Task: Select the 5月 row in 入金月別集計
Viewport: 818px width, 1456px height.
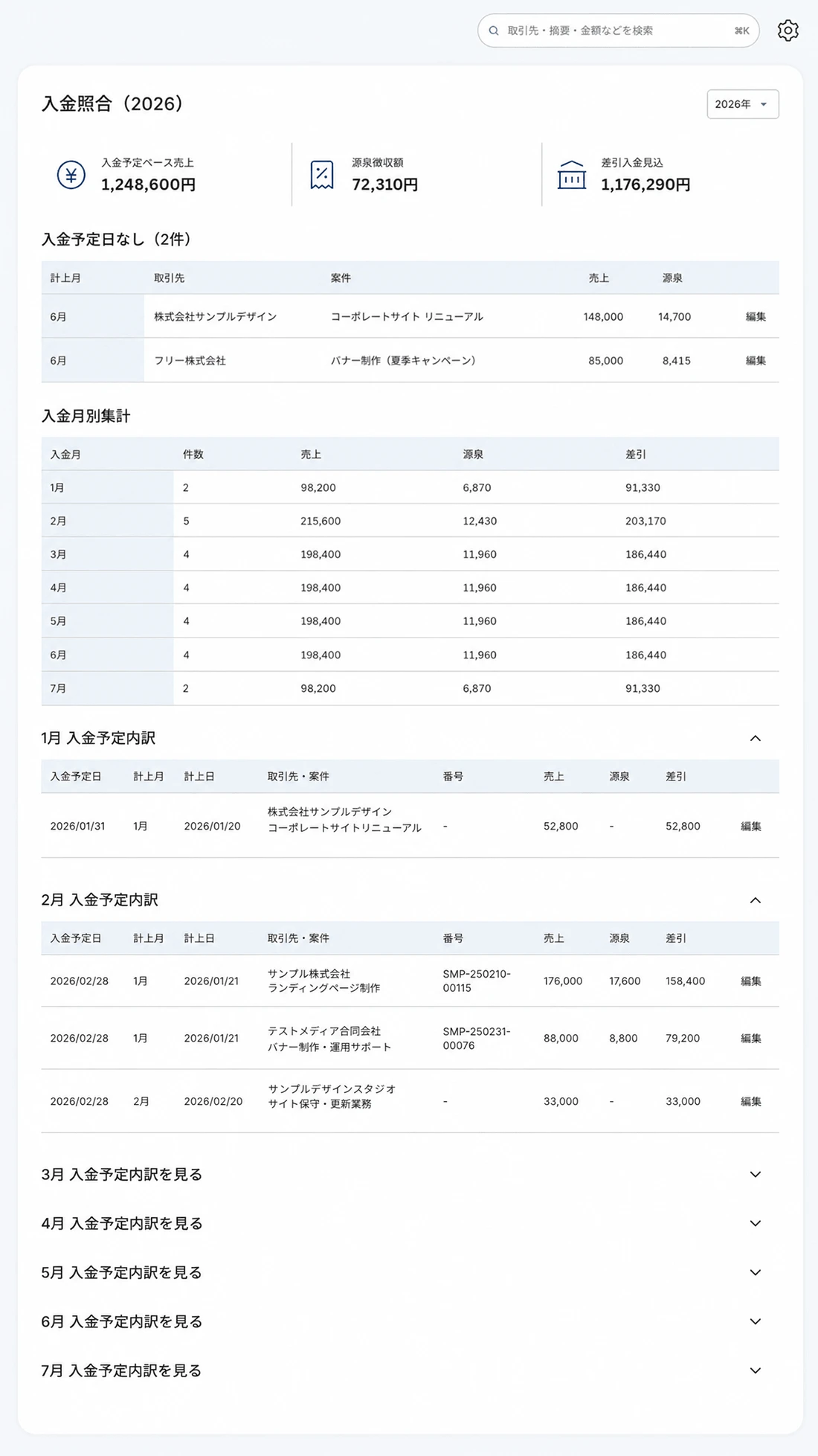Action: pos(410,620)
